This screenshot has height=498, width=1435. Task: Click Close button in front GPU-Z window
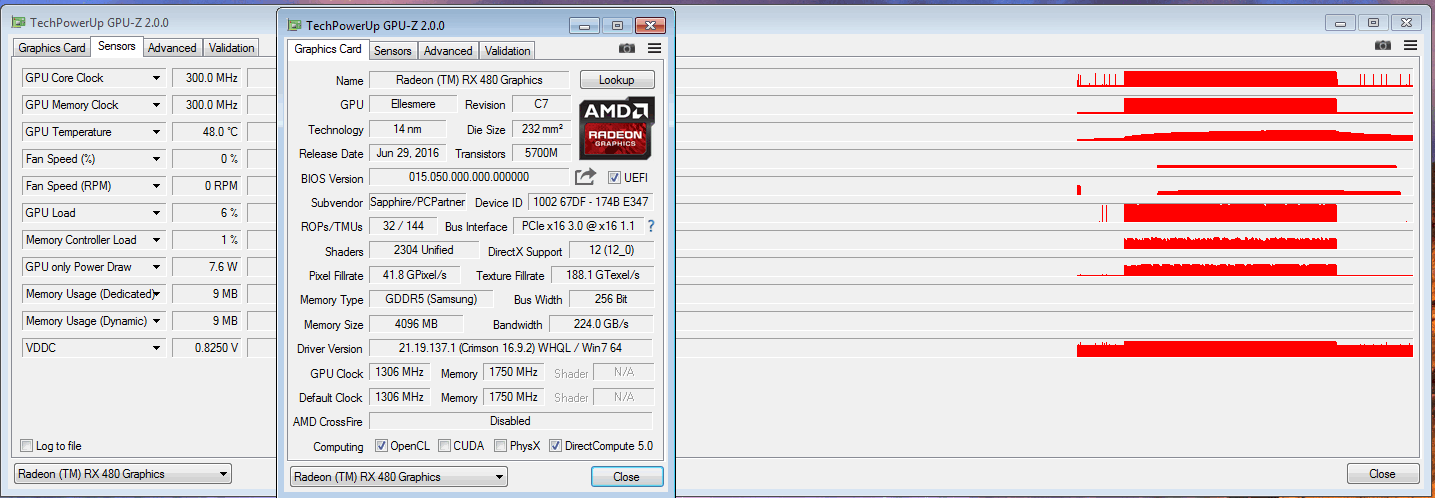(x=627, y=477)
